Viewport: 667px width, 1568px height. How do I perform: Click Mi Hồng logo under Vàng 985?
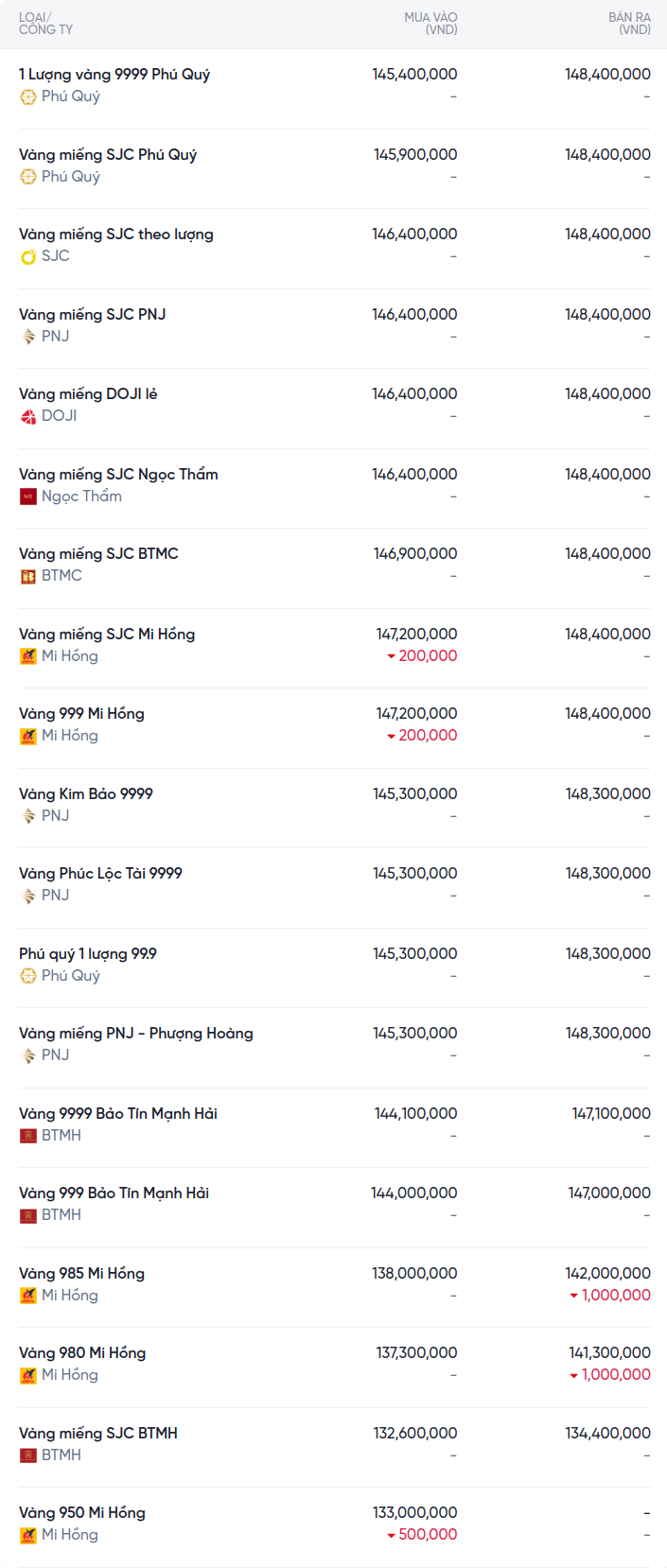click(28, 1296)
